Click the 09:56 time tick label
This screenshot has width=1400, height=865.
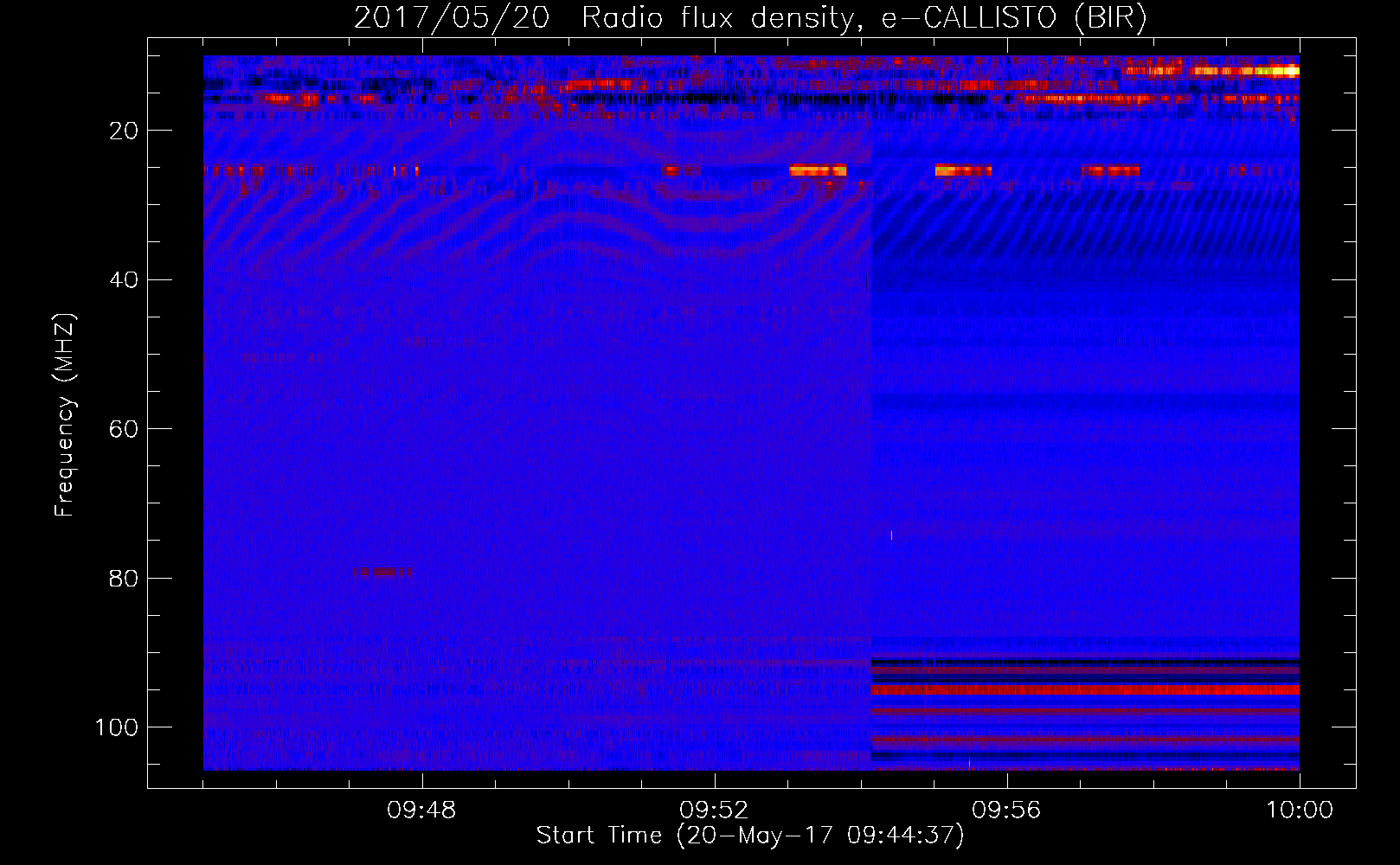(x=1006, y=811)
